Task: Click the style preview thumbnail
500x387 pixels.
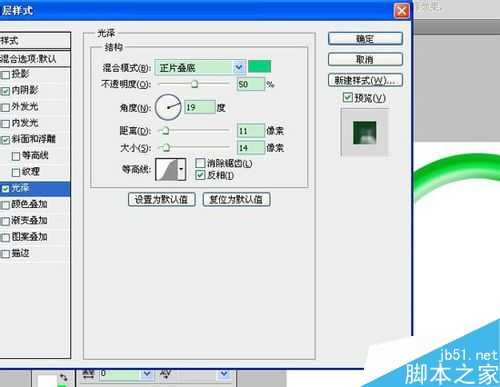Action: pyautogui.click(x=365, y=132)
